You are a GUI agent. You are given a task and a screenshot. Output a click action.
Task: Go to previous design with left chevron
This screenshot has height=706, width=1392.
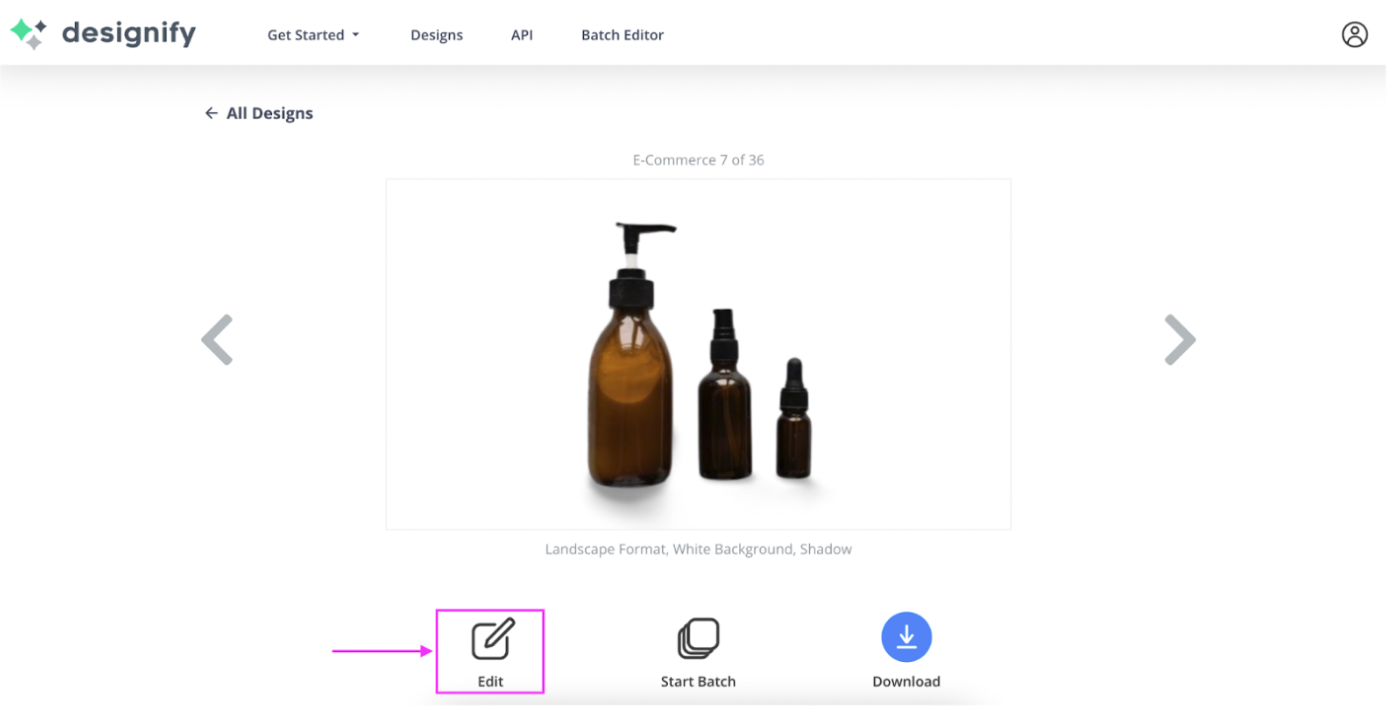(x=217, y=340)
